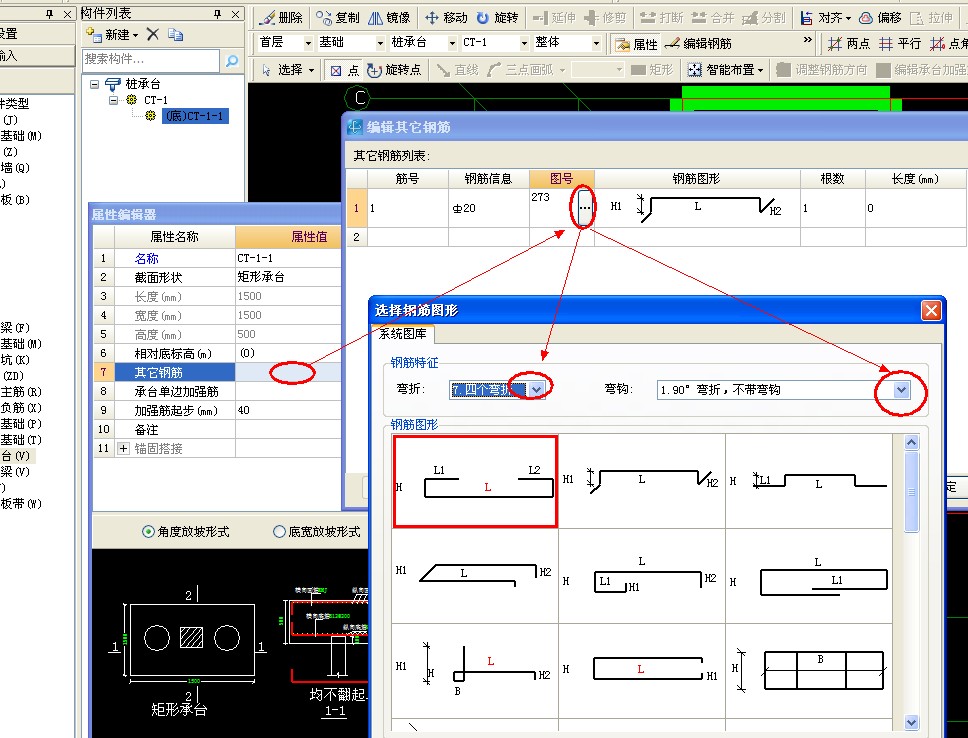Select first rebar shape thumbnail with L1 L2
This screenshot has width=968, height=738.
[475, 481]
